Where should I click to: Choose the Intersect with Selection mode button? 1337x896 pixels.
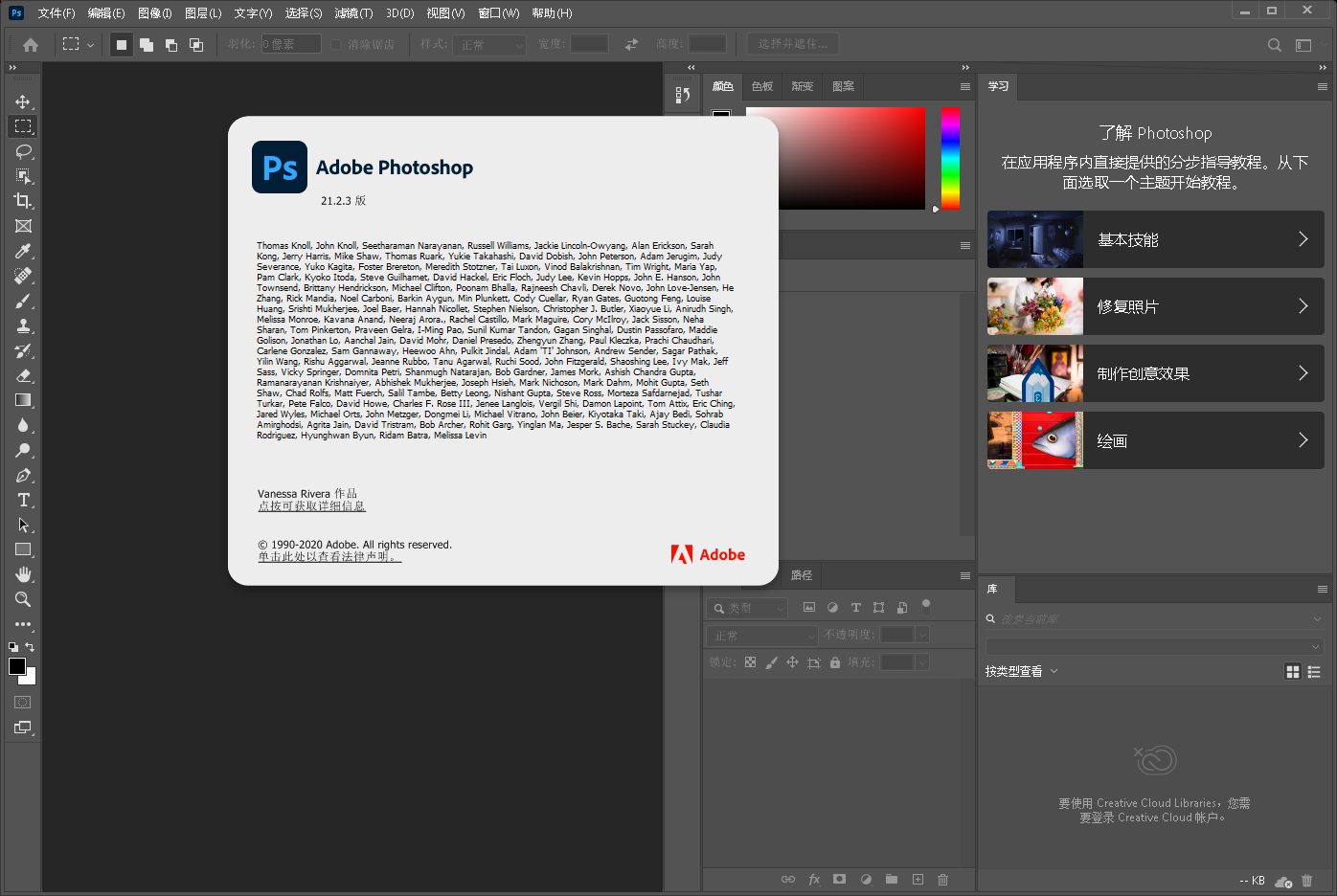196,44
